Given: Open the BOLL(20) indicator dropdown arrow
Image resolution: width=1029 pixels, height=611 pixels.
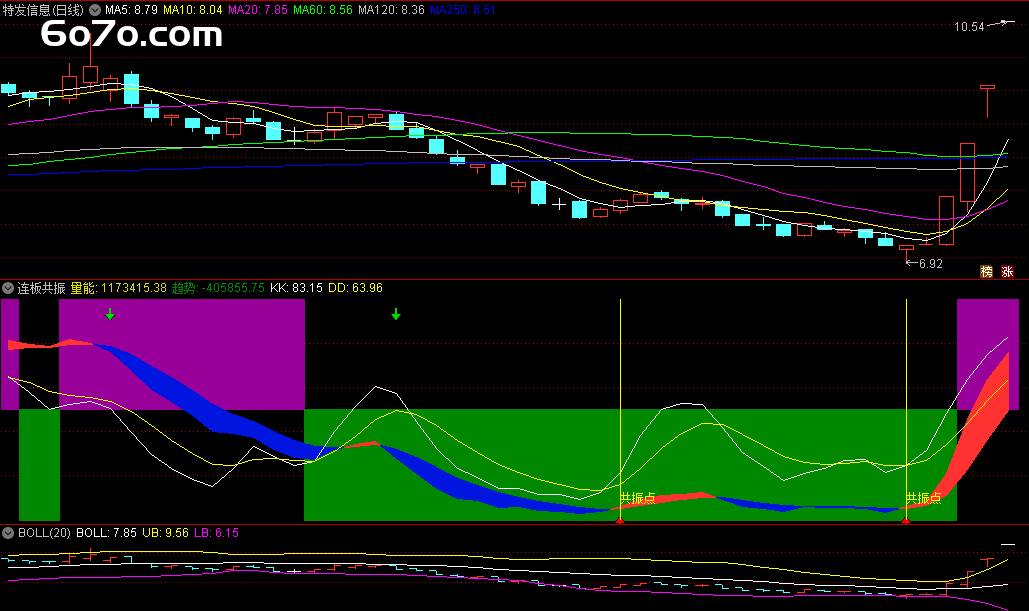Looking at the screenshot, I should [x=8, y=533].
